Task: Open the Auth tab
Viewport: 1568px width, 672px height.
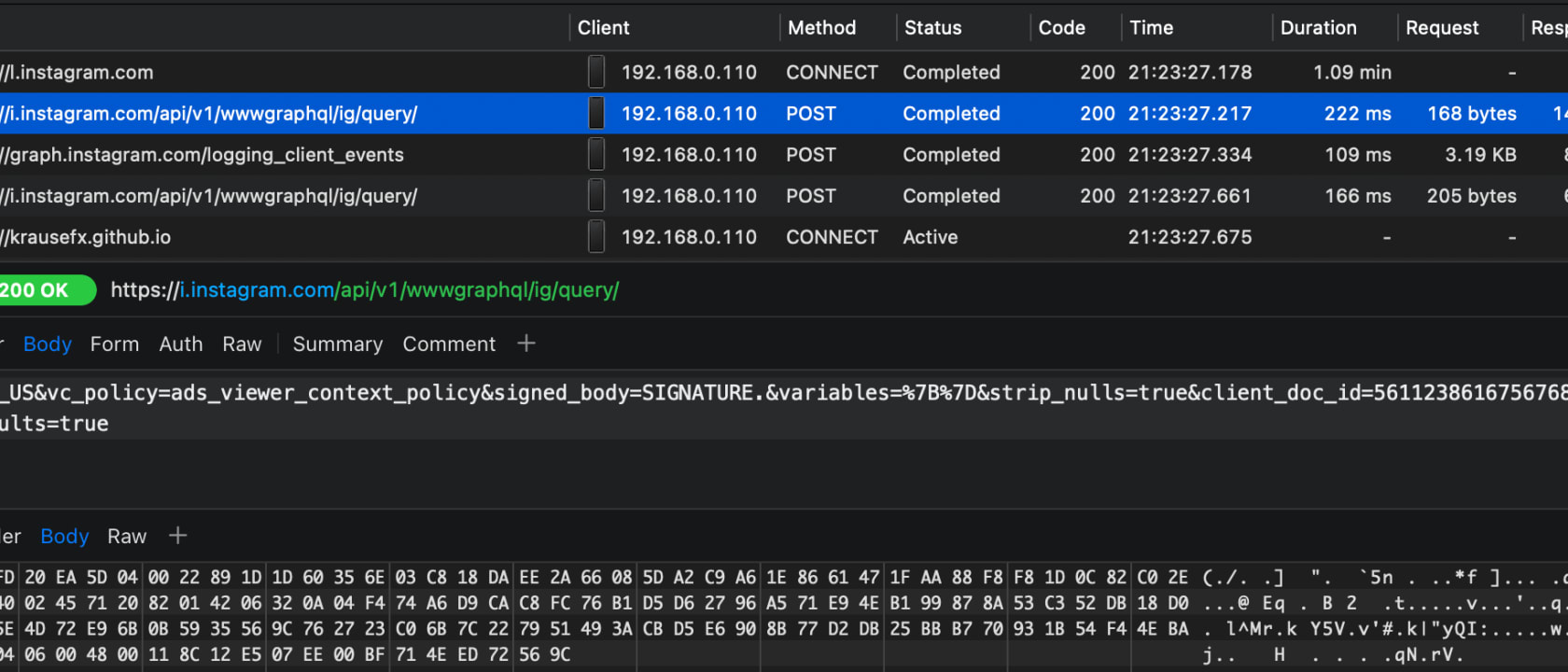Action: [x=181, y=343]
